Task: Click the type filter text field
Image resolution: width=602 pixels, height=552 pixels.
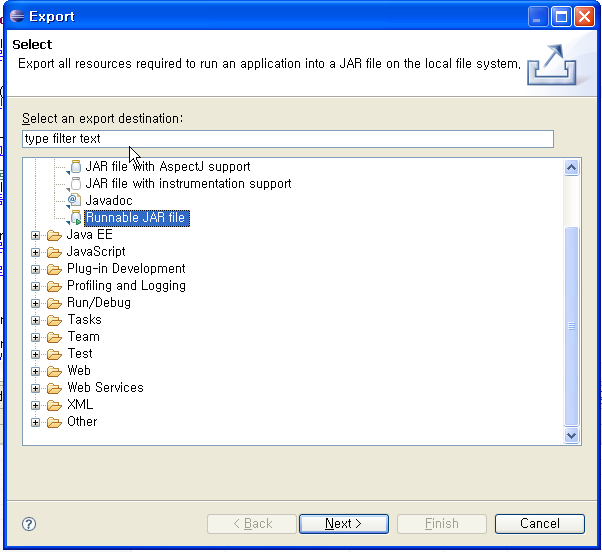Action: tap(288, 139)
